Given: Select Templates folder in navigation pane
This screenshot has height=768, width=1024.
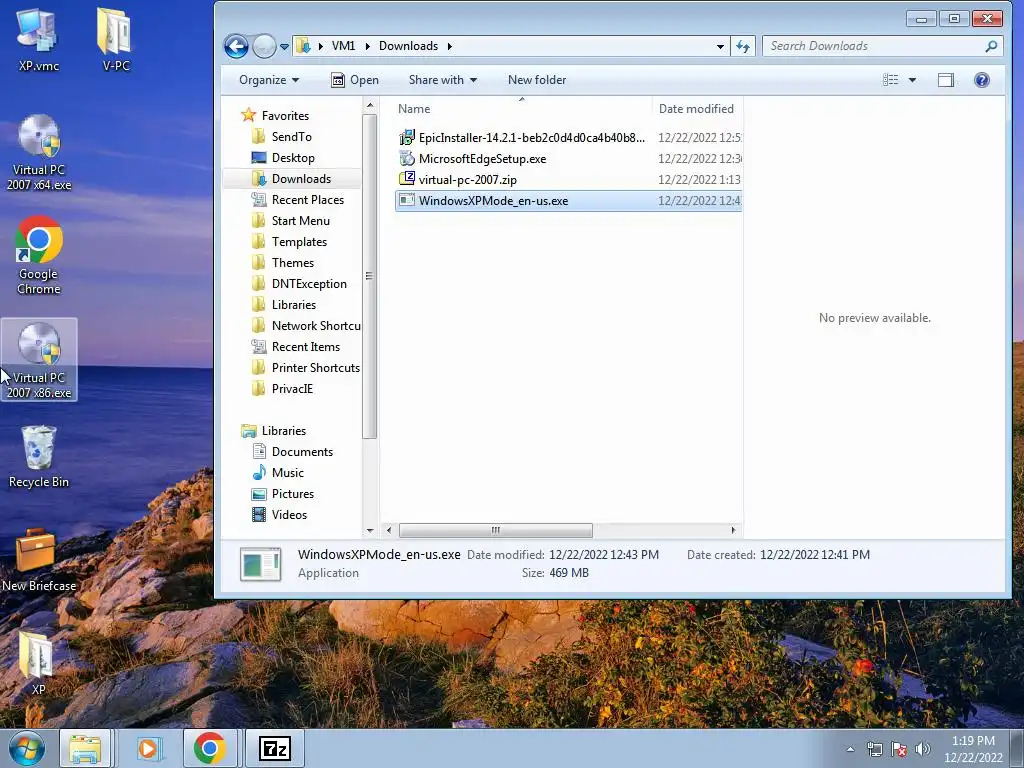Looking at the screenshot, I should click(299, 242).
